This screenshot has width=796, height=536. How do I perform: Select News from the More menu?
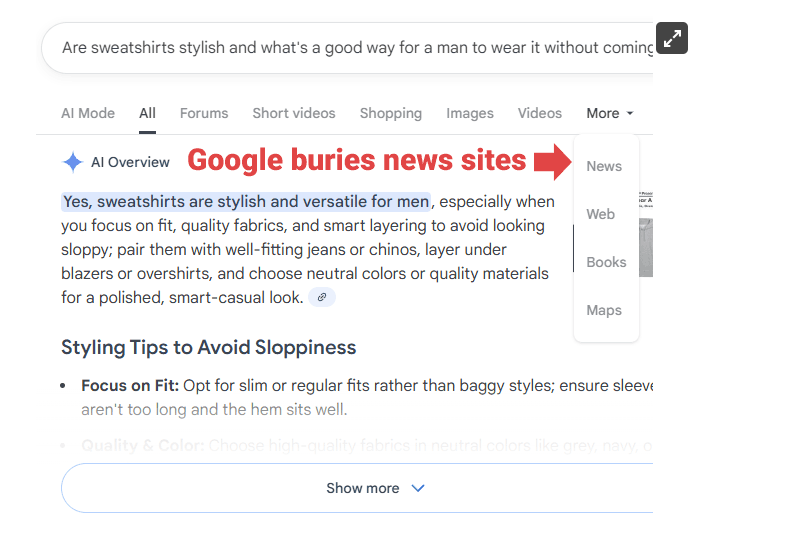(604, 166)
